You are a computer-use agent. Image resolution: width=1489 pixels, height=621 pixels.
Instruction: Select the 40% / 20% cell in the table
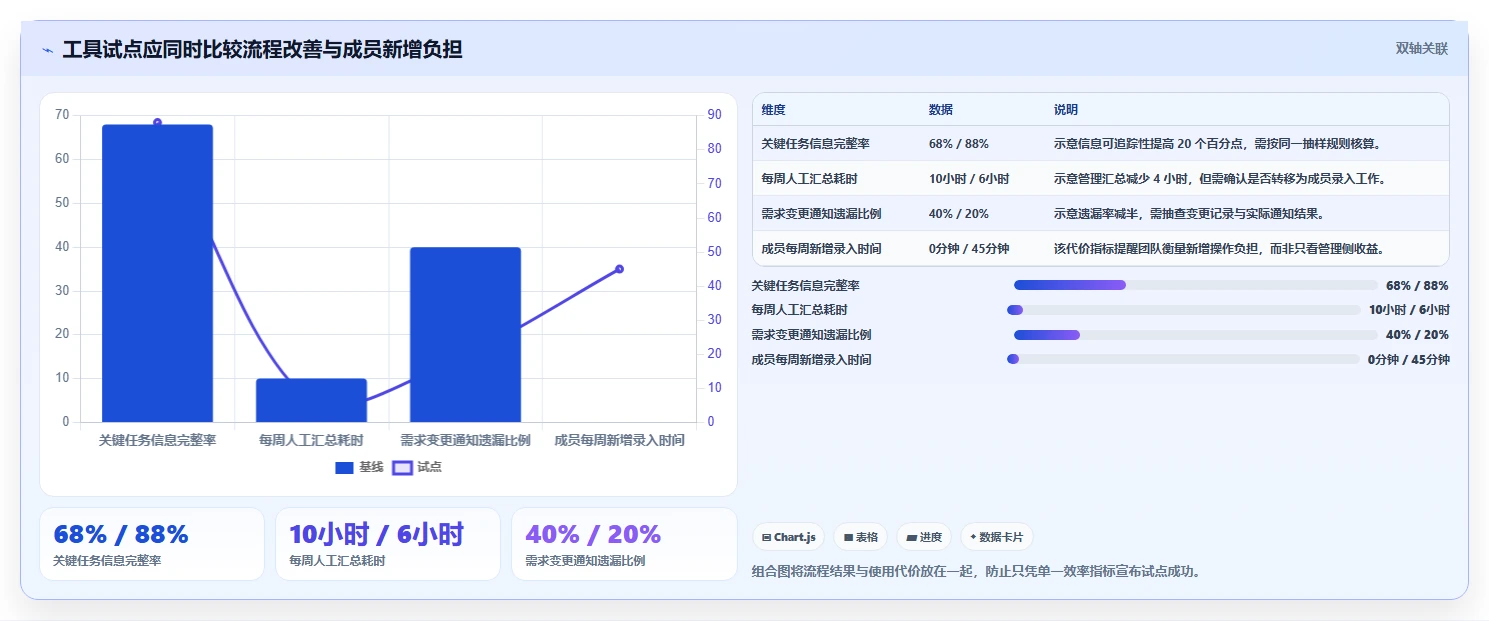click(x=958, y=214)
